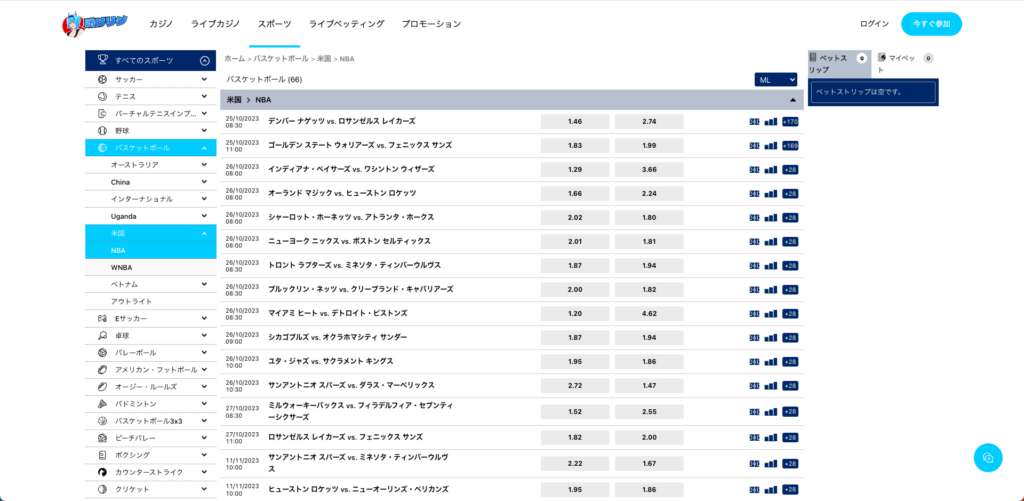Select the スポーツ top navigation tab
The height and width of the screenshot is (501, 1024).
click(274, 24)
